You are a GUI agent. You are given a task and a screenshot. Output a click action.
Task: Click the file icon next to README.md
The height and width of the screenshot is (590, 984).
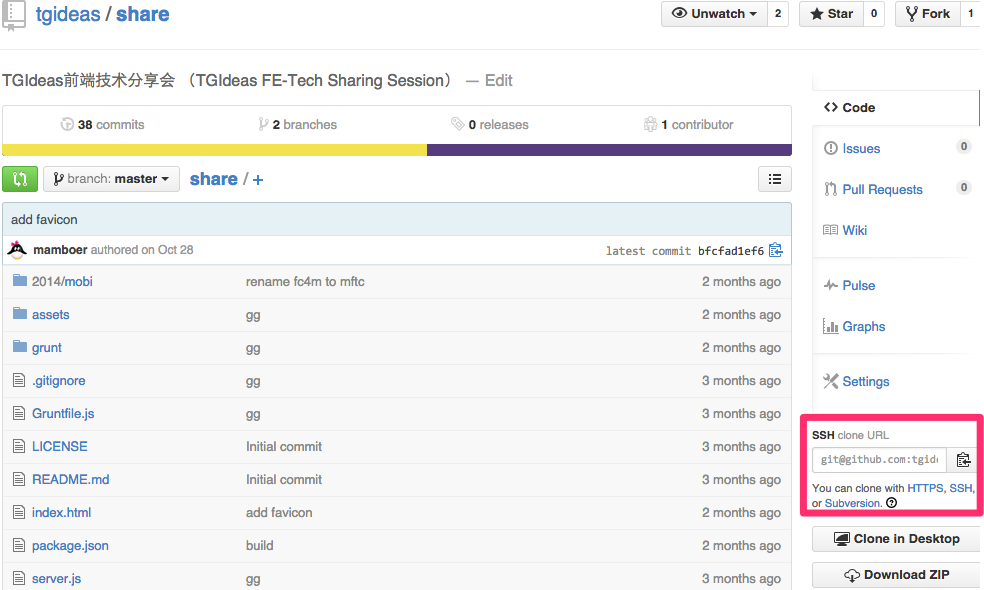tap(19, 479)
